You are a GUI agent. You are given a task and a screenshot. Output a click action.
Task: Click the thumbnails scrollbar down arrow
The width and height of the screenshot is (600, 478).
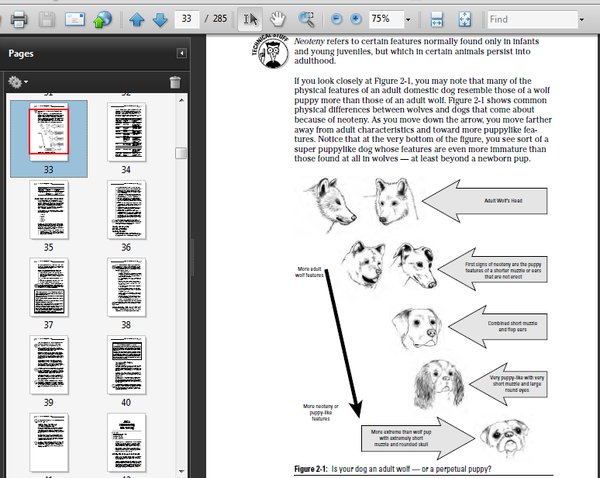(x=181, y=471)
